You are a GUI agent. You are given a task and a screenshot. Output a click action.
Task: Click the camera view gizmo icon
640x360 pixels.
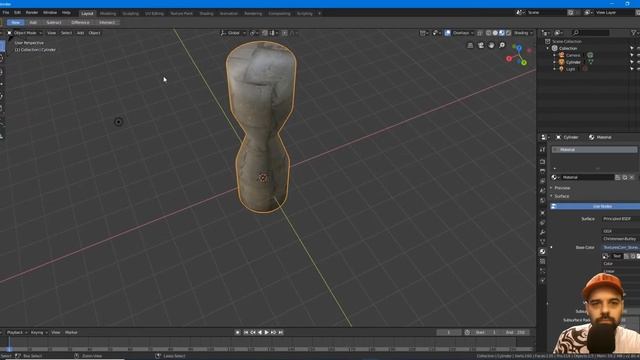481,45
